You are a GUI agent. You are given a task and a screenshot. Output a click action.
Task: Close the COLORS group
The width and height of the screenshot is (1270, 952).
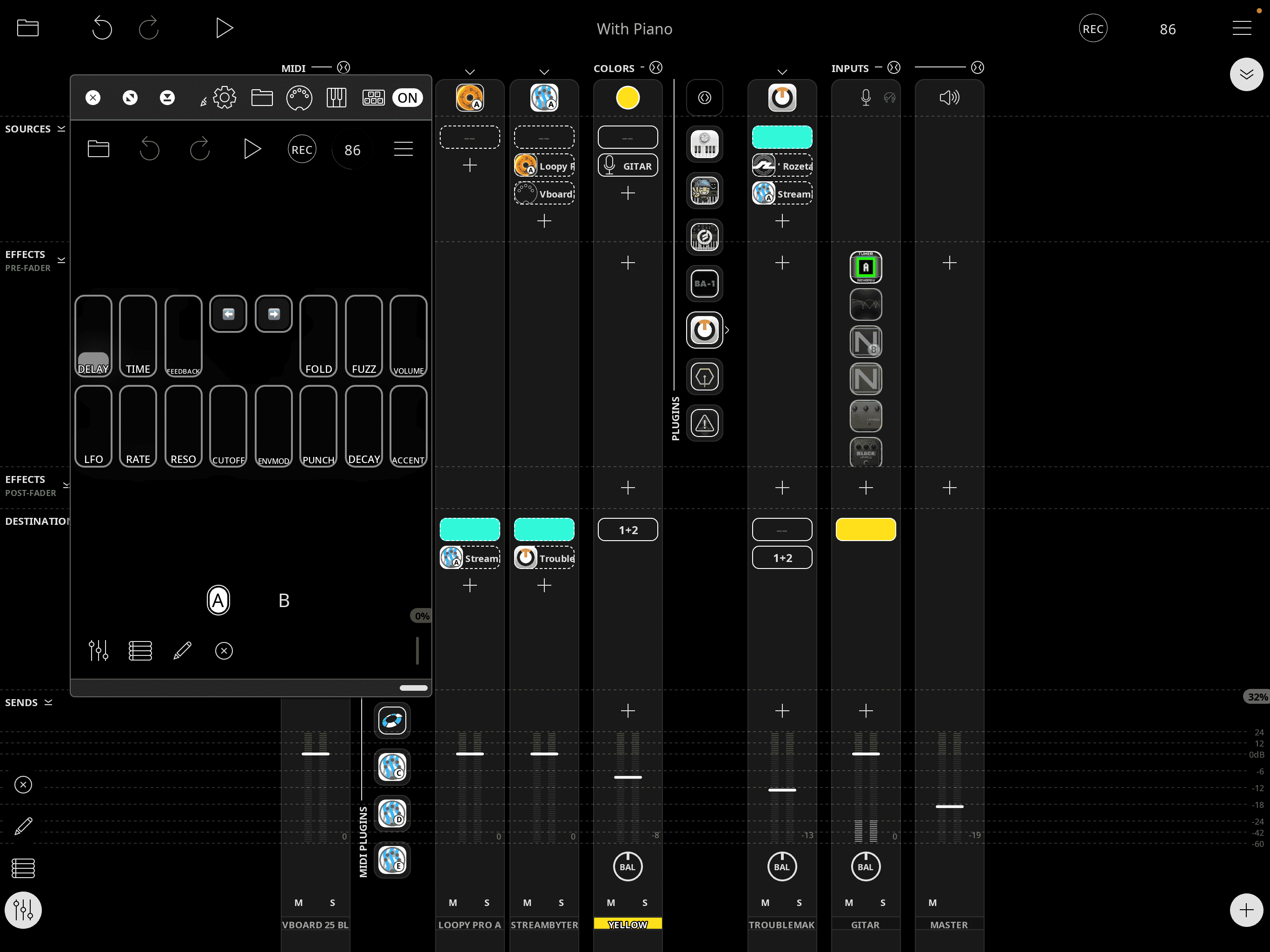655,68
